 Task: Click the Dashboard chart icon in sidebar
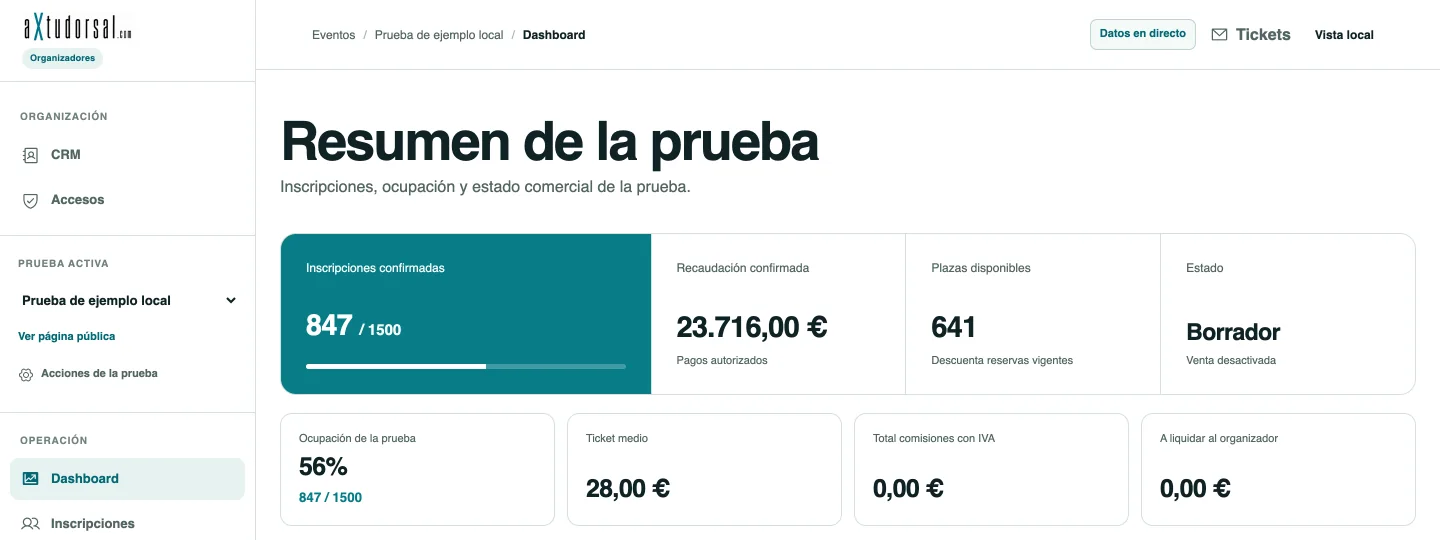tap(31, 479)
